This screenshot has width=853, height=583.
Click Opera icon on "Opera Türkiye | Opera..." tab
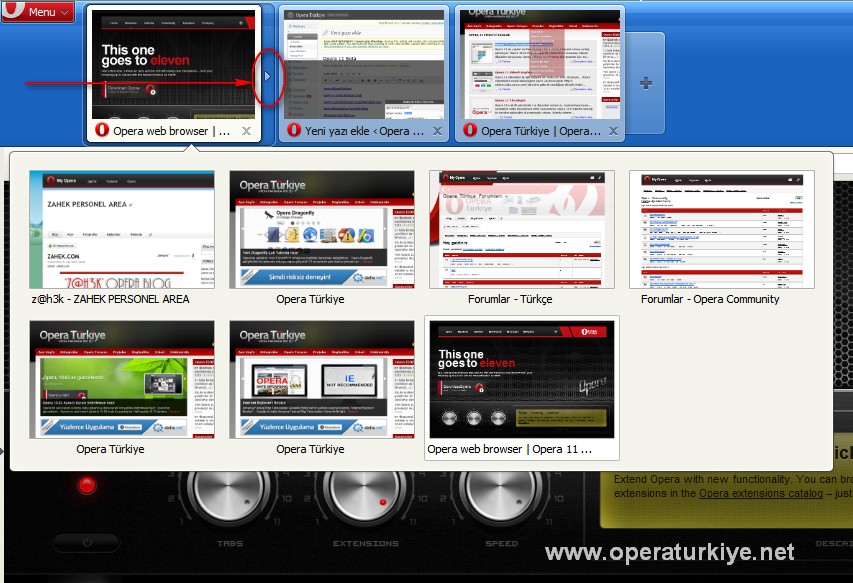[470, 130]
